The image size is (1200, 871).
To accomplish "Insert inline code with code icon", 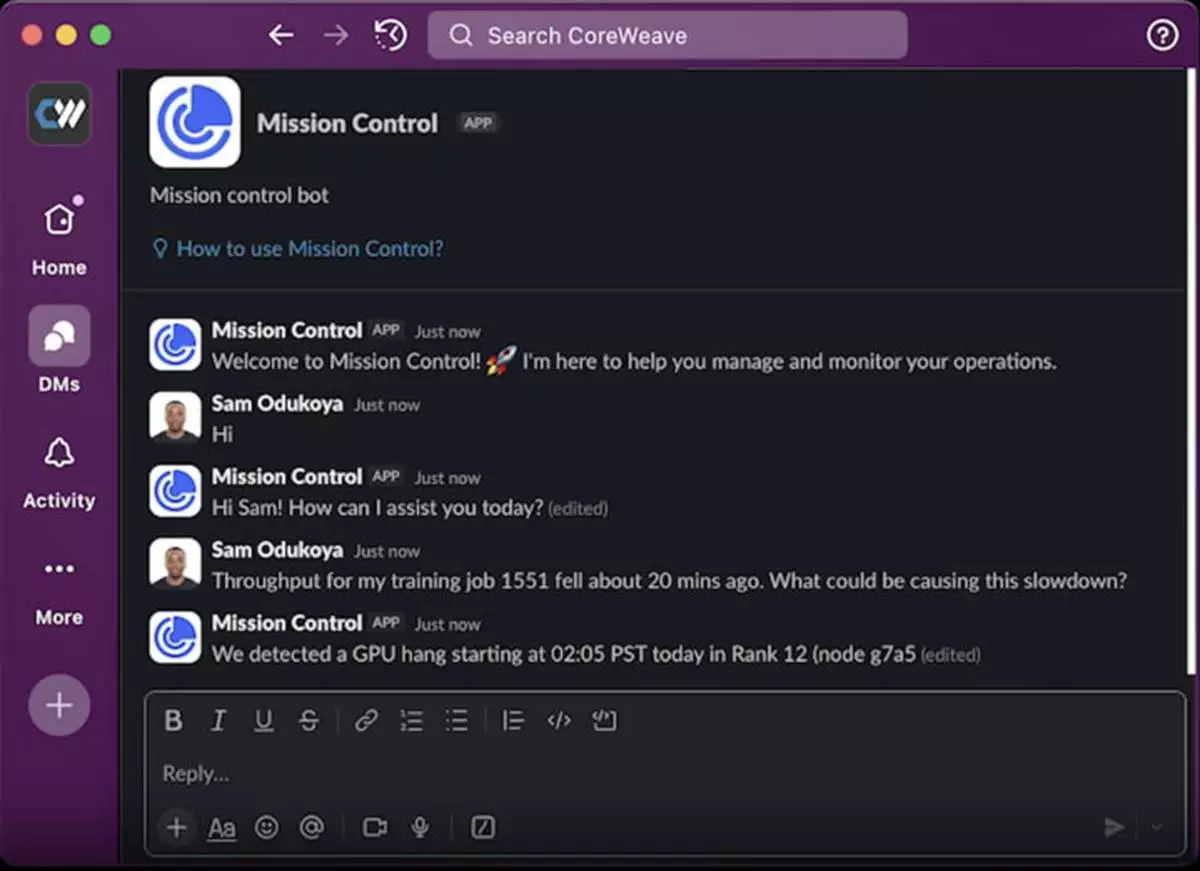I will coord(559,720).
